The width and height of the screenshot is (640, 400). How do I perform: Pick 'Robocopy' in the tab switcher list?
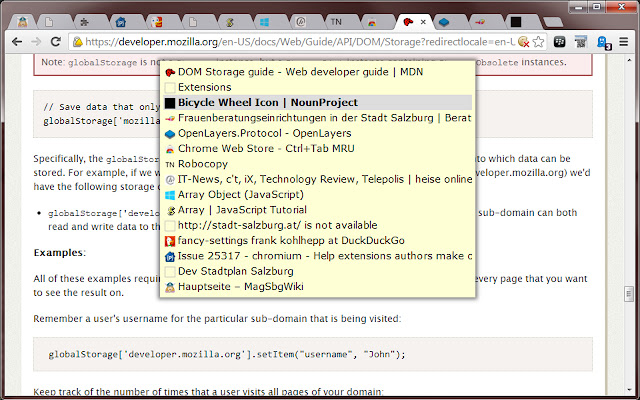(318, 164)
